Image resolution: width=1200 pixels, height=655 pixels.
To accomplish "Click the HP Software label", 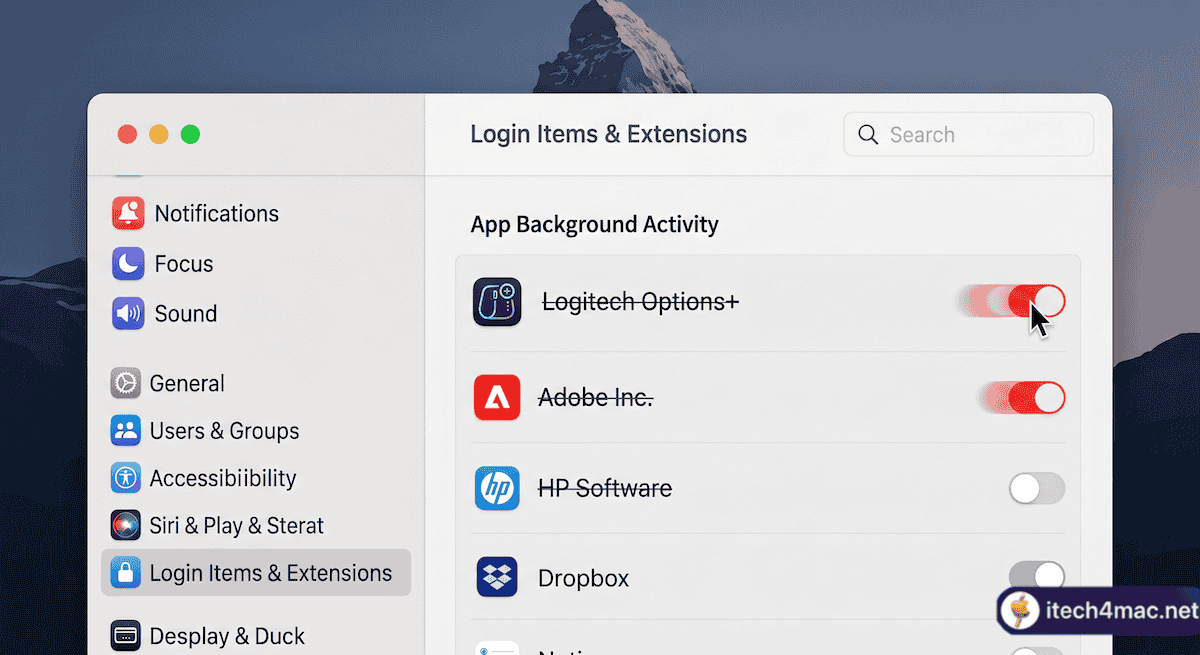I will pos(605,488).
